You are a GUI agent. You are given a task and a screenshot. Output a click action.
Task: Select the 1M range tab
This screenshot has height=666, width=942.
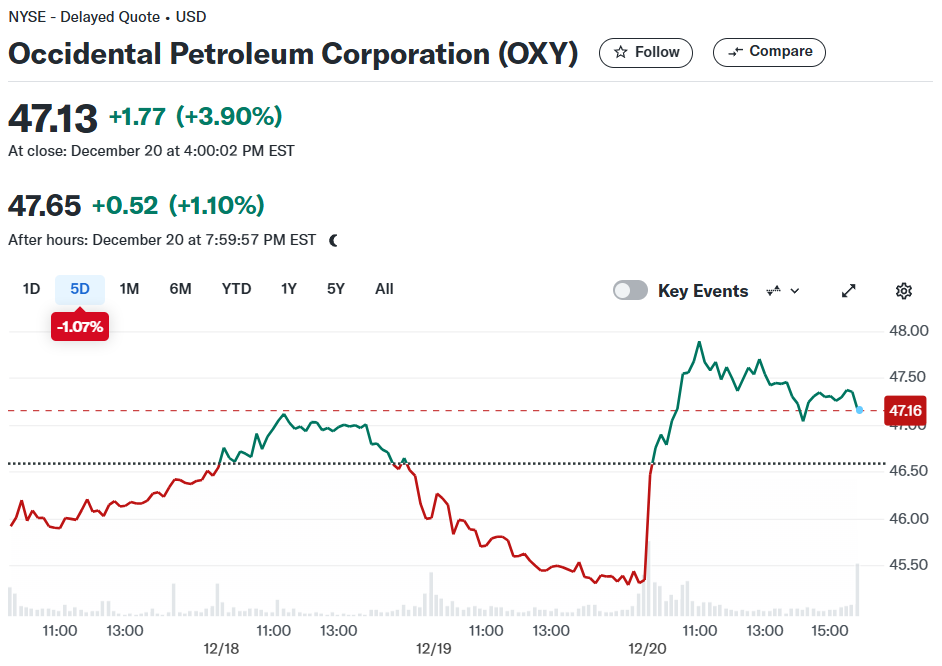(x=129, y=289)
